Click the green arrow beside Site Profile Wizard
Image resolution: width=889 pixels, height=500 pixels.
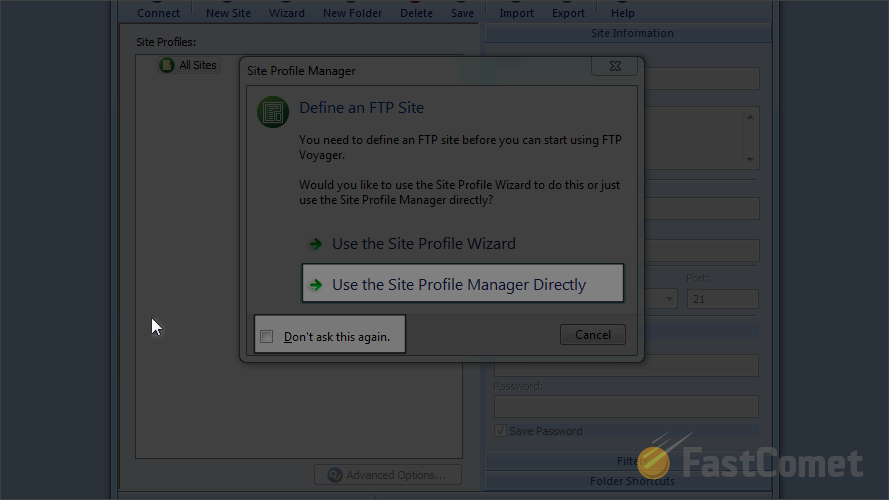316,244
